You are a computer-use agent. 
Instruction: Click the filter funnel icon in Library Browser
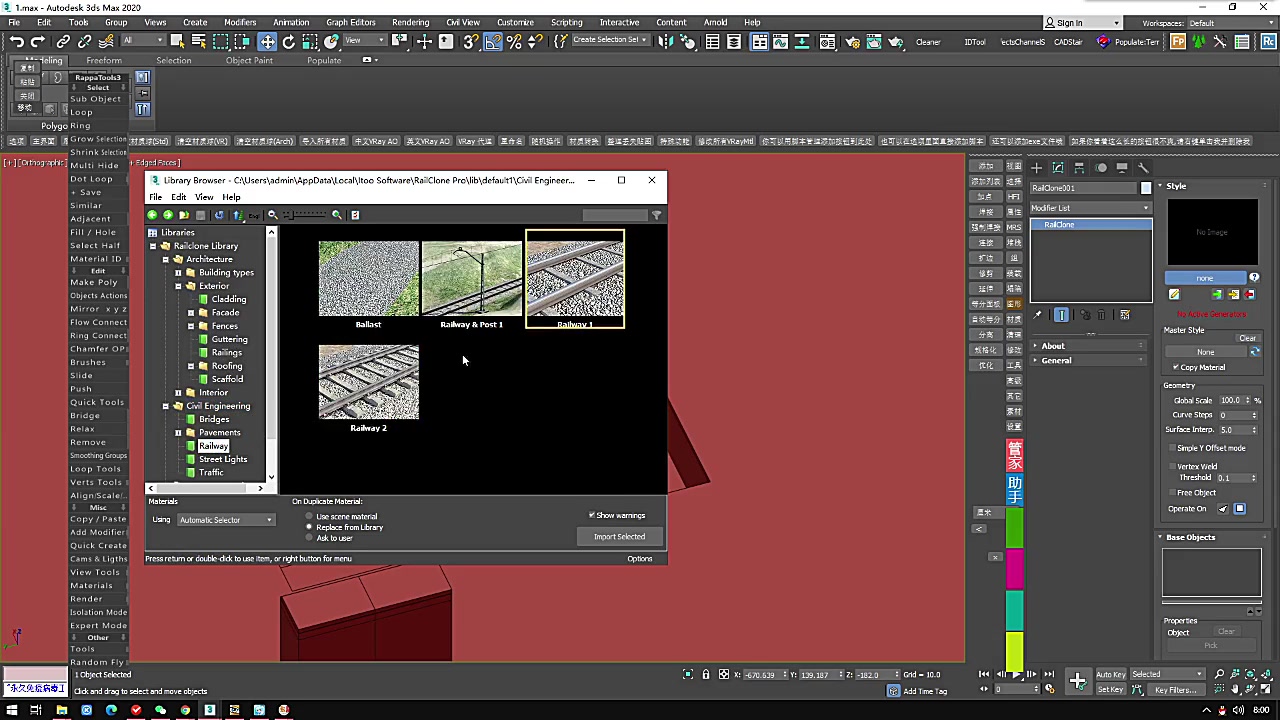pos(656,215)
